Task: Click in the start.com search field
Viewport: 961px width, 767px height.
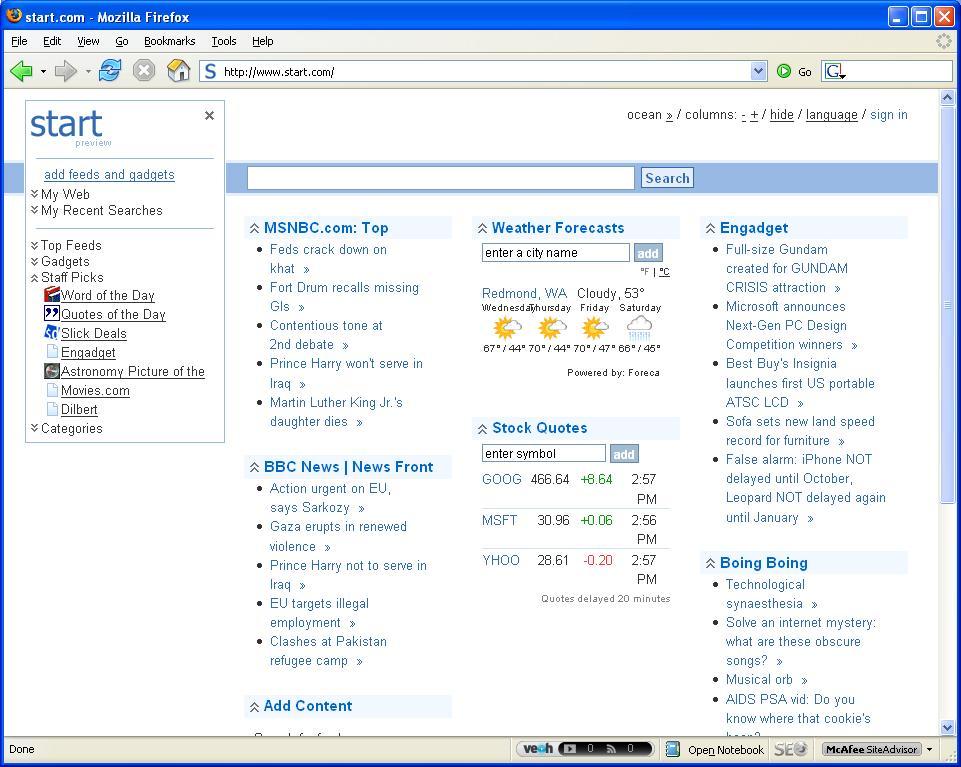Action: 441,178
